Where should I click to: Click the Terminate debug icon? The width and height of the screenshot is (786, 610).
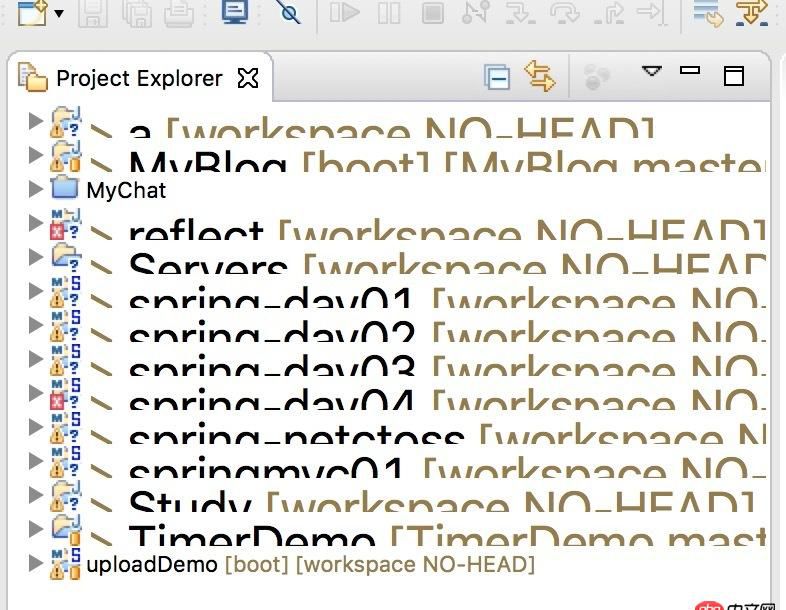coord(433,13)
